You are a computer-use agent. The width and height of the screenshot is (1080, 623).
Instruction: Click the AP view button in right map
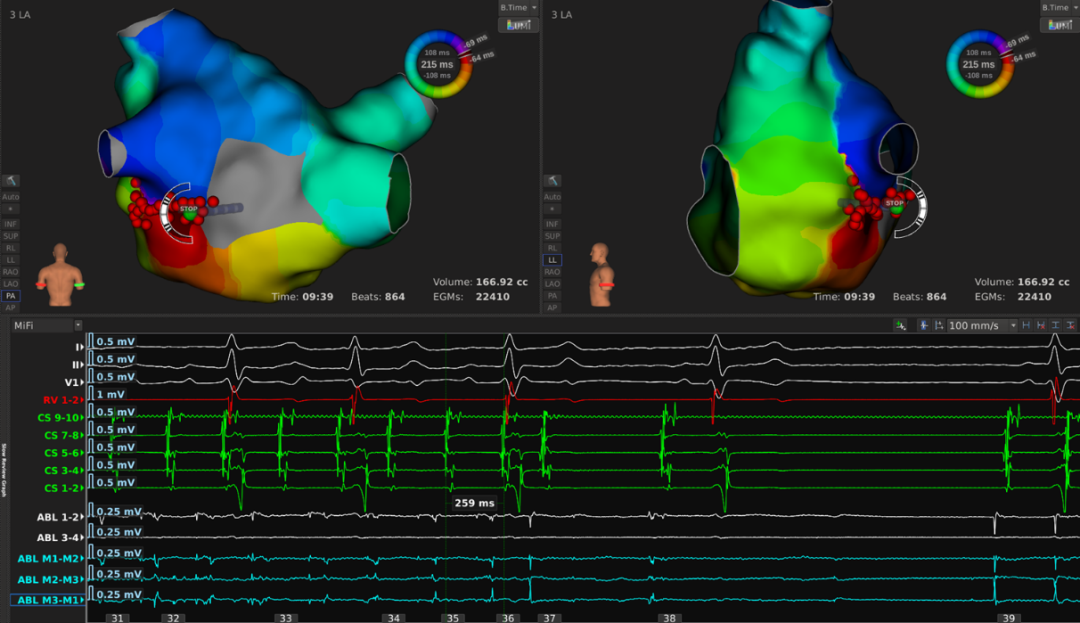click(x=552, y=308)
